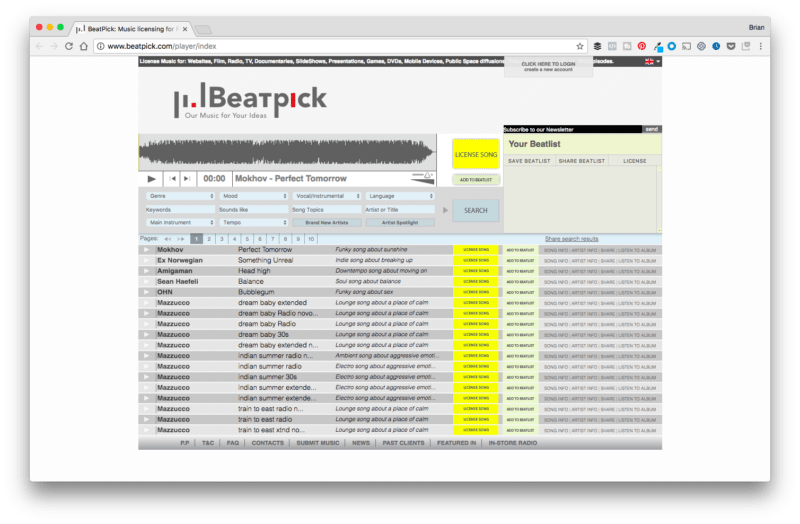Image resolution: width=800 pixels, height=524 pixels.
Task: Click the Artist or Title field
Action: [x=401, y=210]
